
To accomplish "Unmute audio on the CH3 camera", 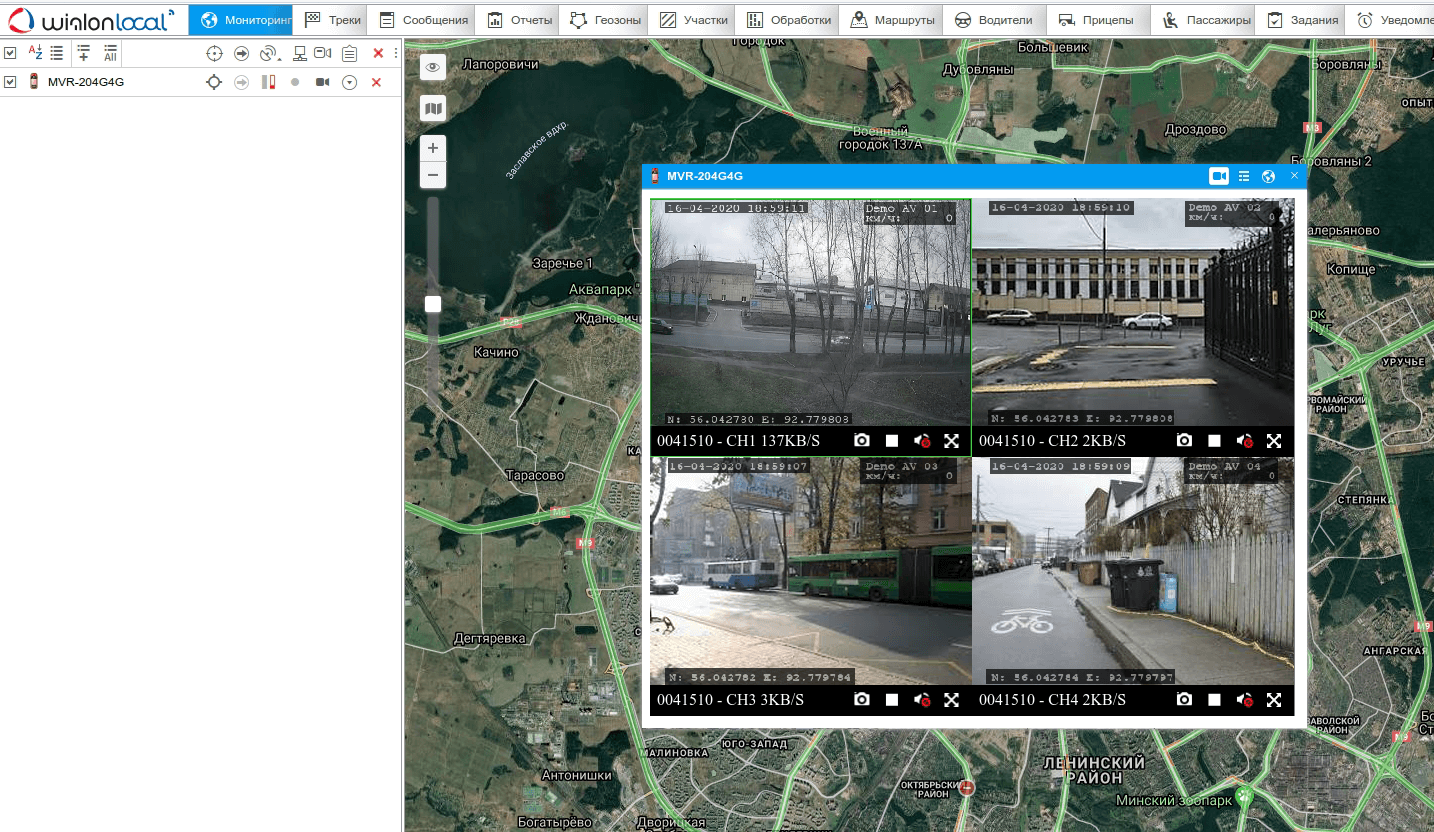I will click(922, 700).
